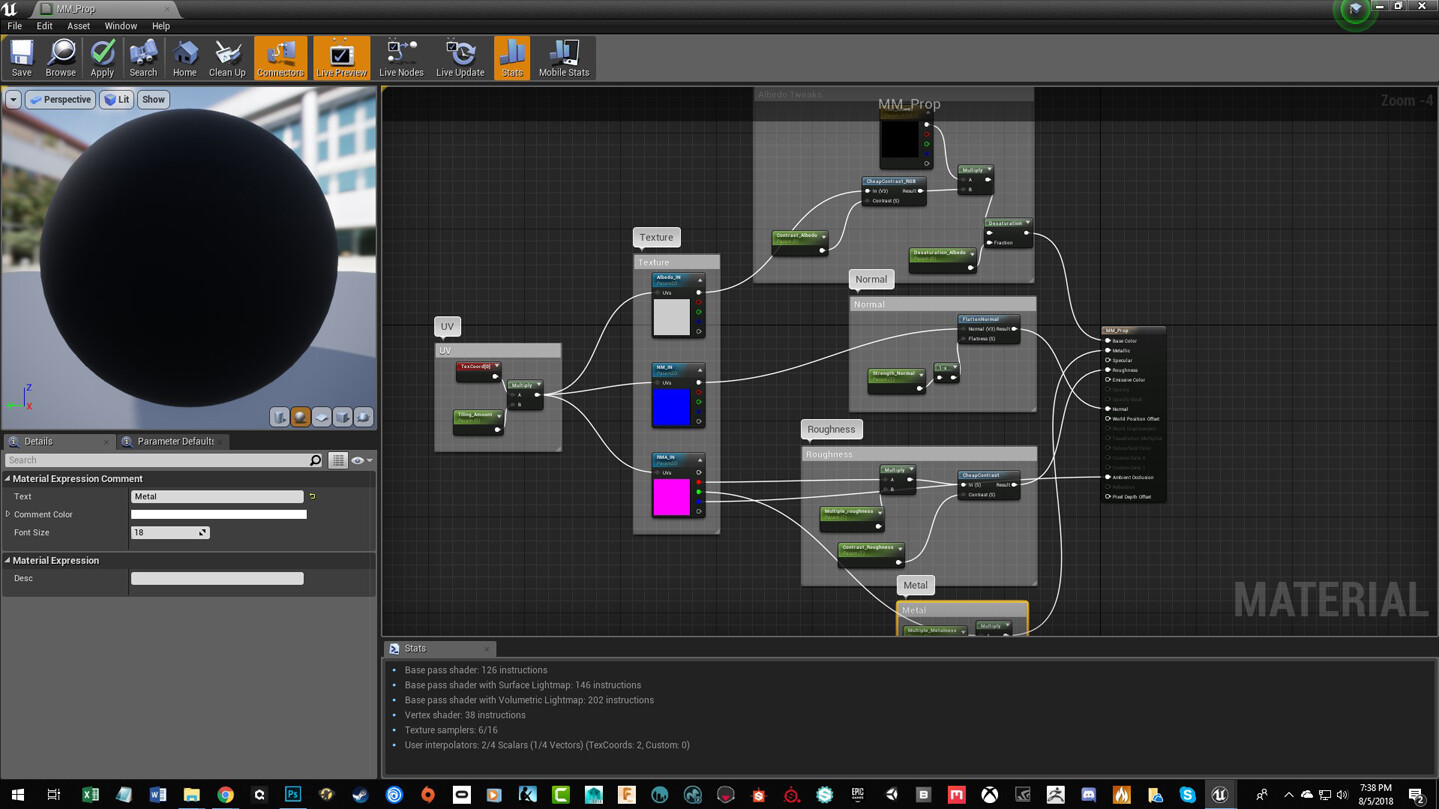The image size is (1439, 809).
Task: Set preview mesh to plane
Action: point(322,417)
